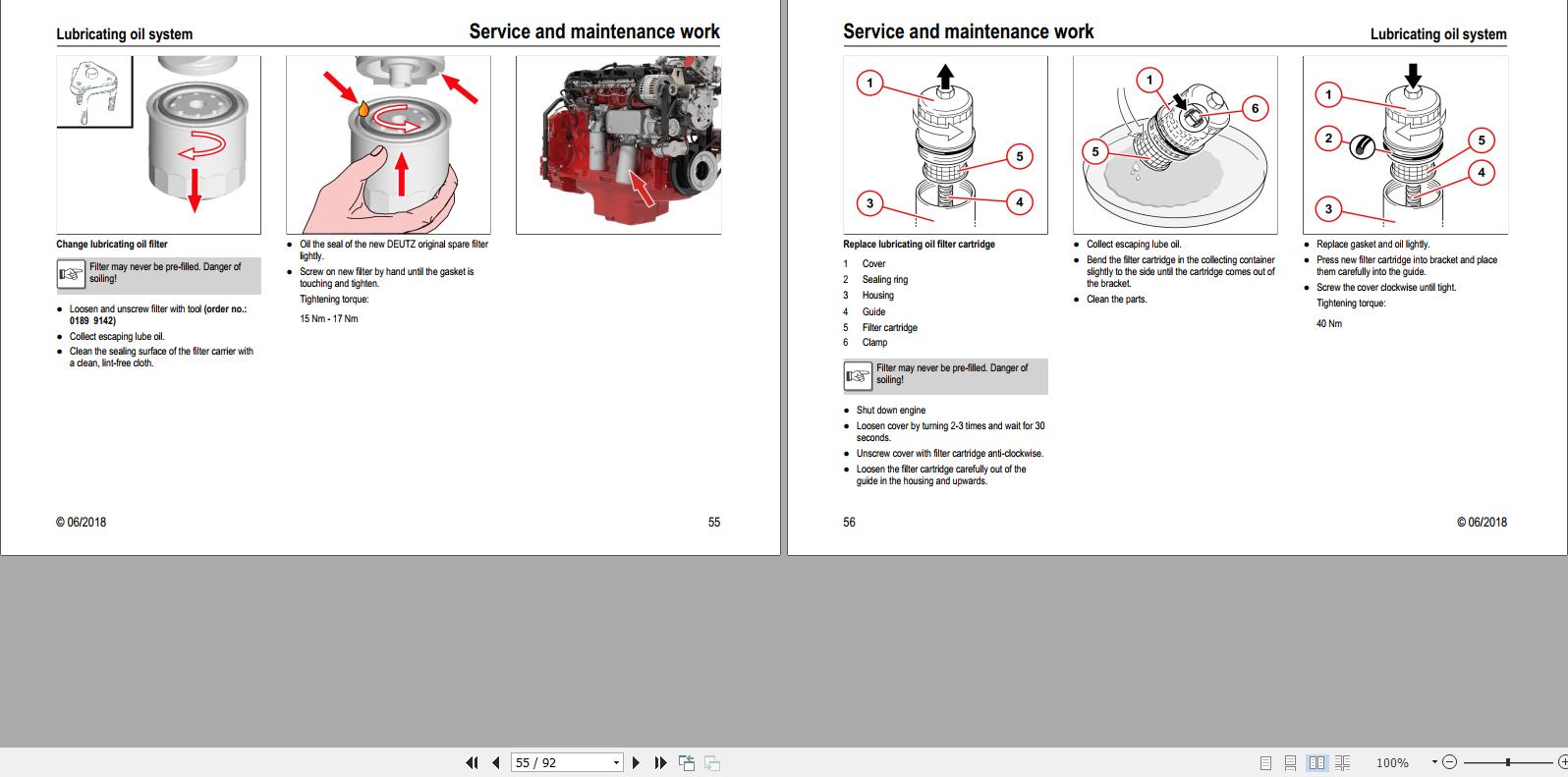Click the zoom slider handle
Viewport: 1568px width, 777px height.
pyautogui.click(x=1508, y=761)
